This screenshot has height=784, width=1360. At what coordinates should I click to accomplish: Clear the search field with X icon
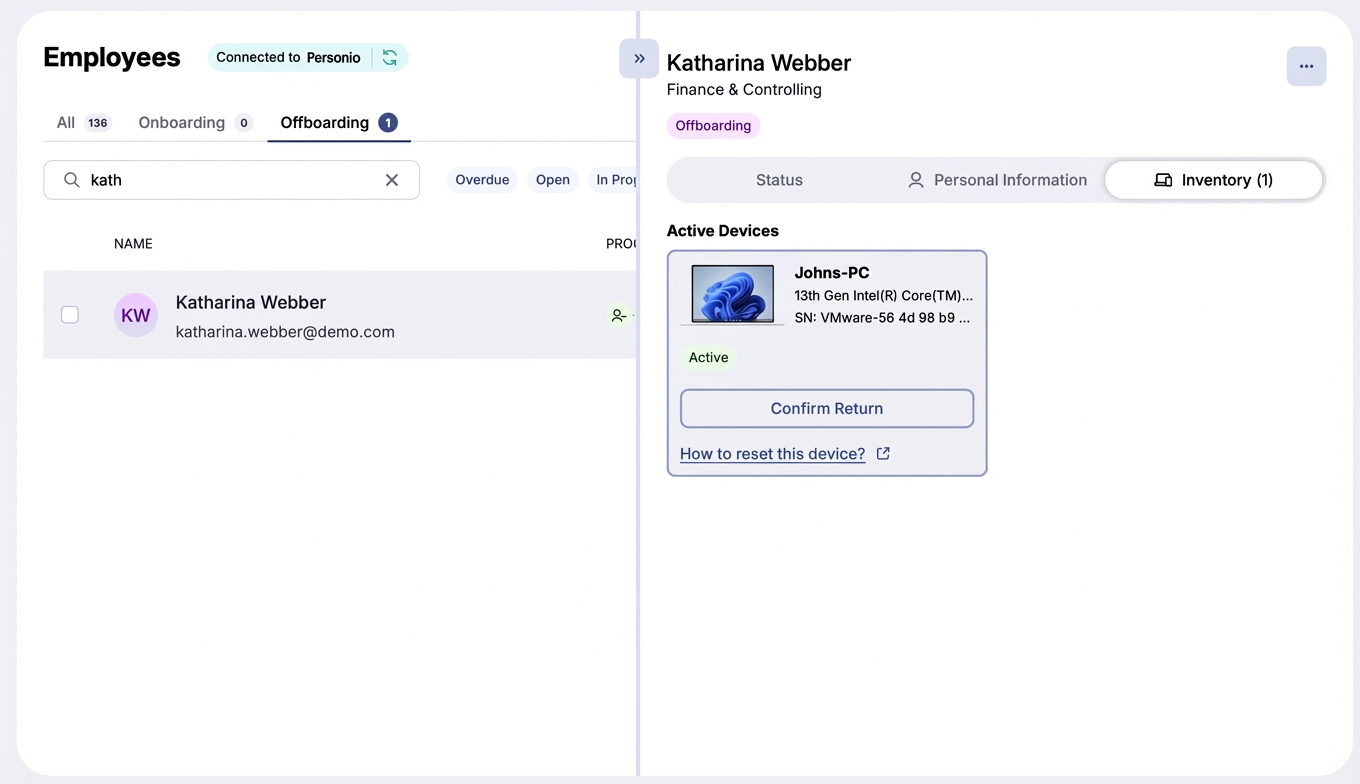(392, 180)
